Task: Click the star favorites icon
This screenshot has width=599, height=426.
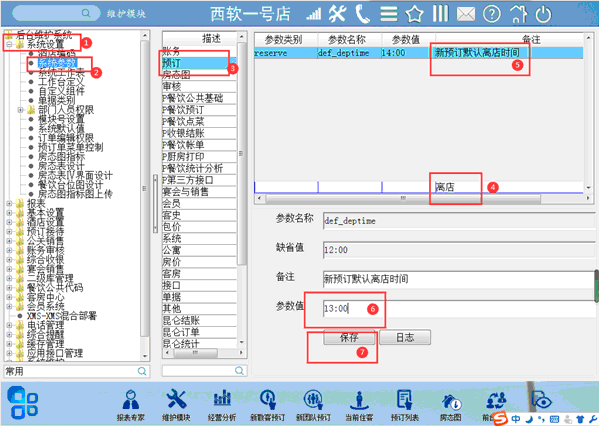Action: (414, 15)
